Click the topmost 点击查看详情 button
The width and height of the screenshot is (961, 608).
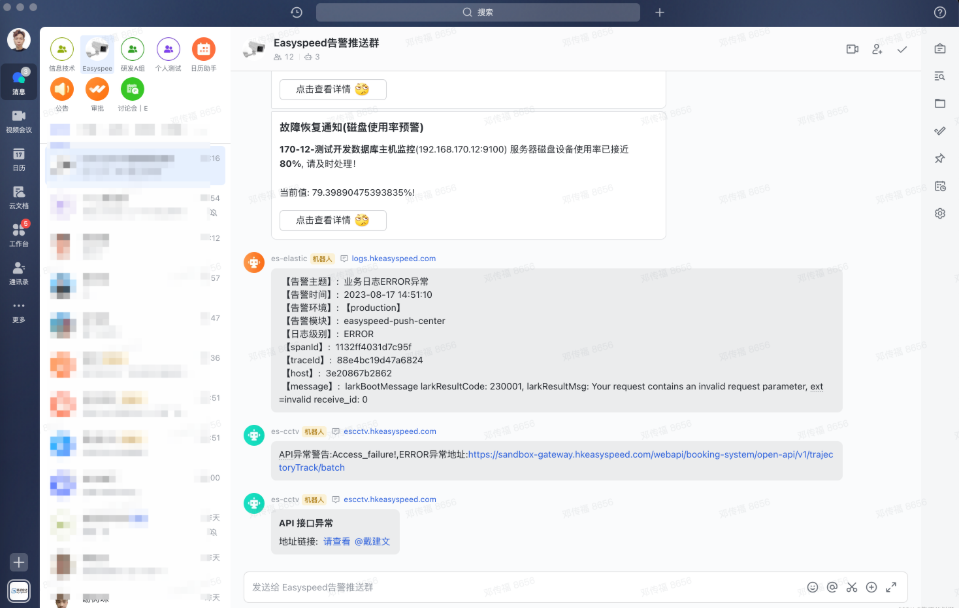pyautogui.click(x=333, y=89)
